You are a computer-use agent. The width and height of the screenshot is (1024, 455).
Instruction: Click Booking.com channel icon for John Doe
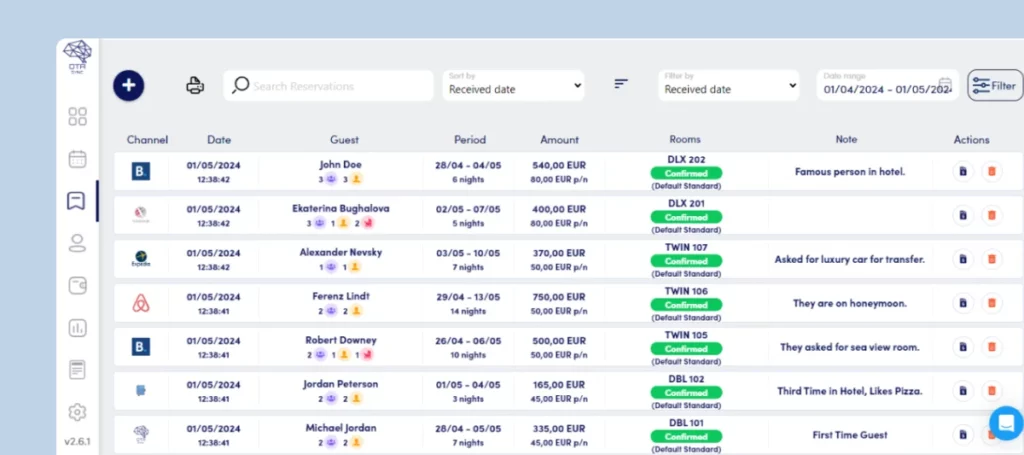point(141,172)
